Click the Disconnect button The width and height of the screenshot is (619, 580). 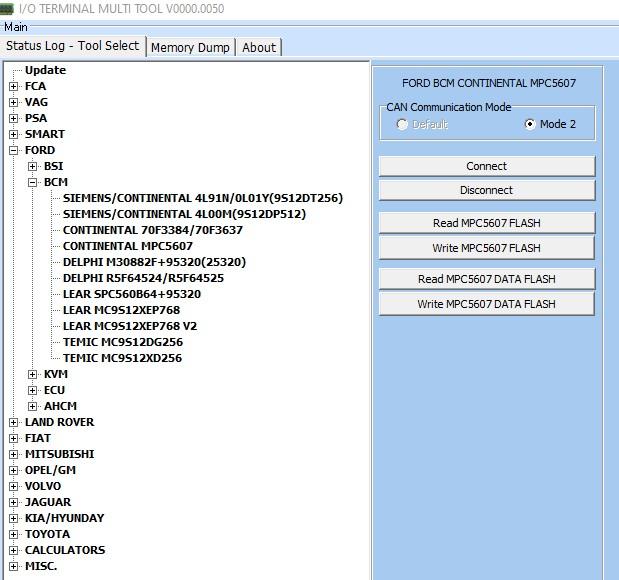coord(486,190)
